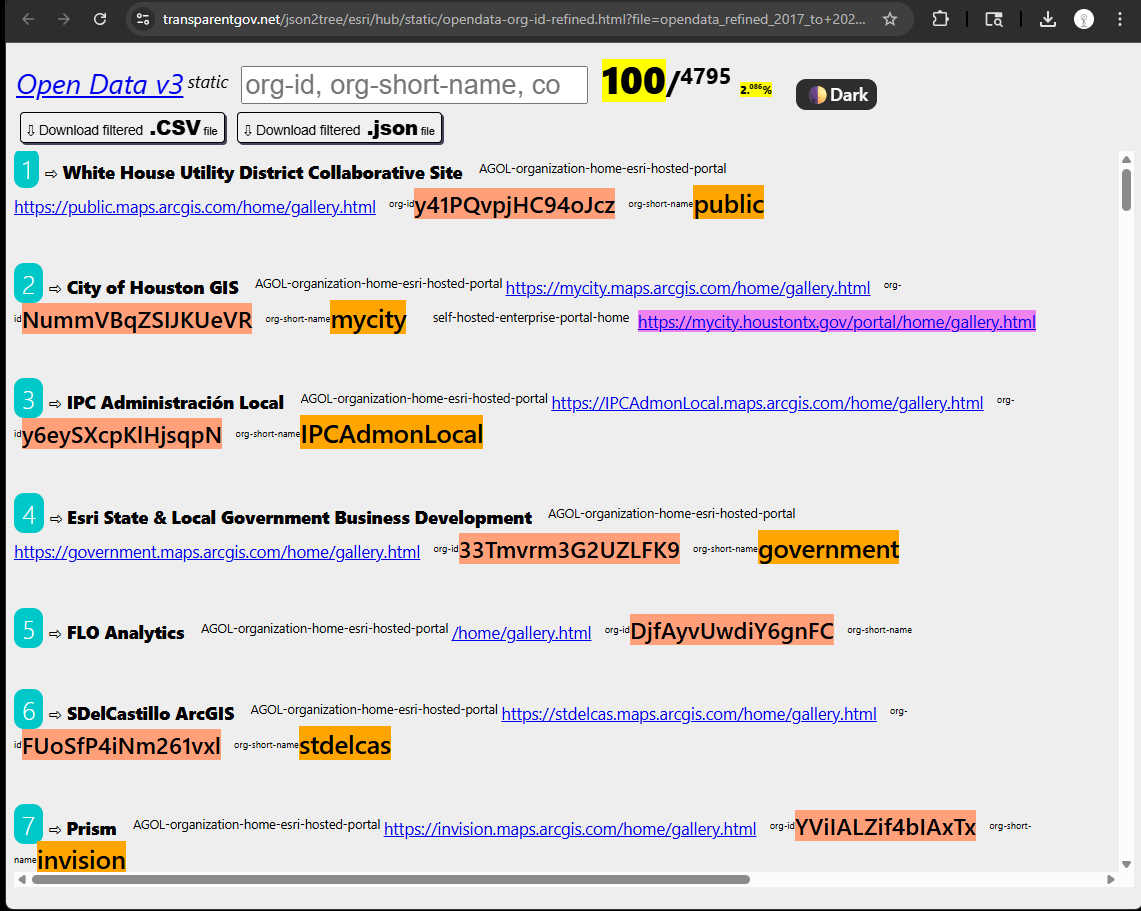Click Prism title
The image size is (1141, 911).
click(x=92, y=829)
